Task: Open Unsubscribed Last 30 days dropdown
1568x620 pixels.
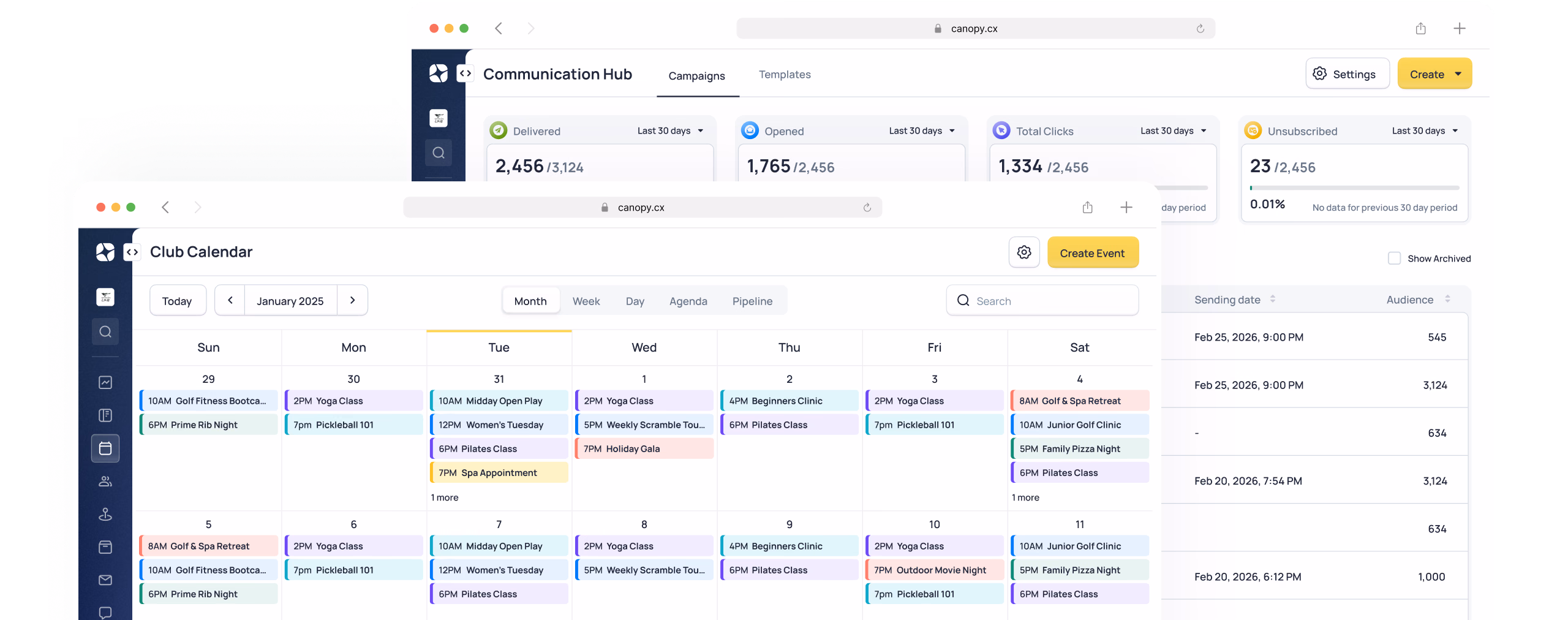Action: point(1425,130)
